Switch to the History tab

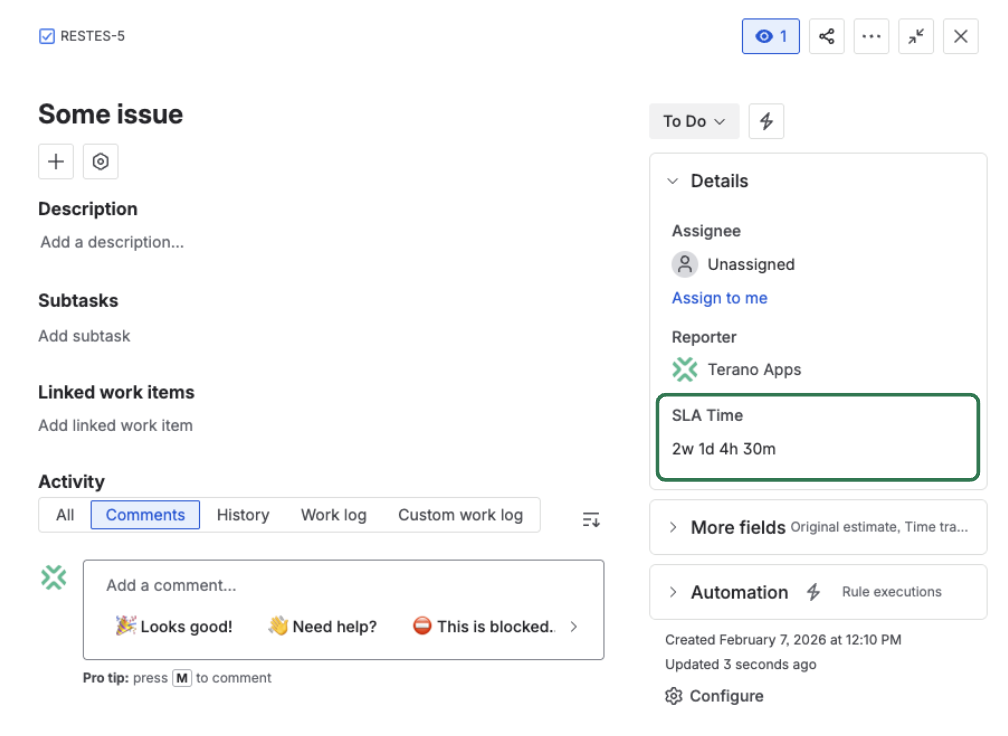point(243,515)
